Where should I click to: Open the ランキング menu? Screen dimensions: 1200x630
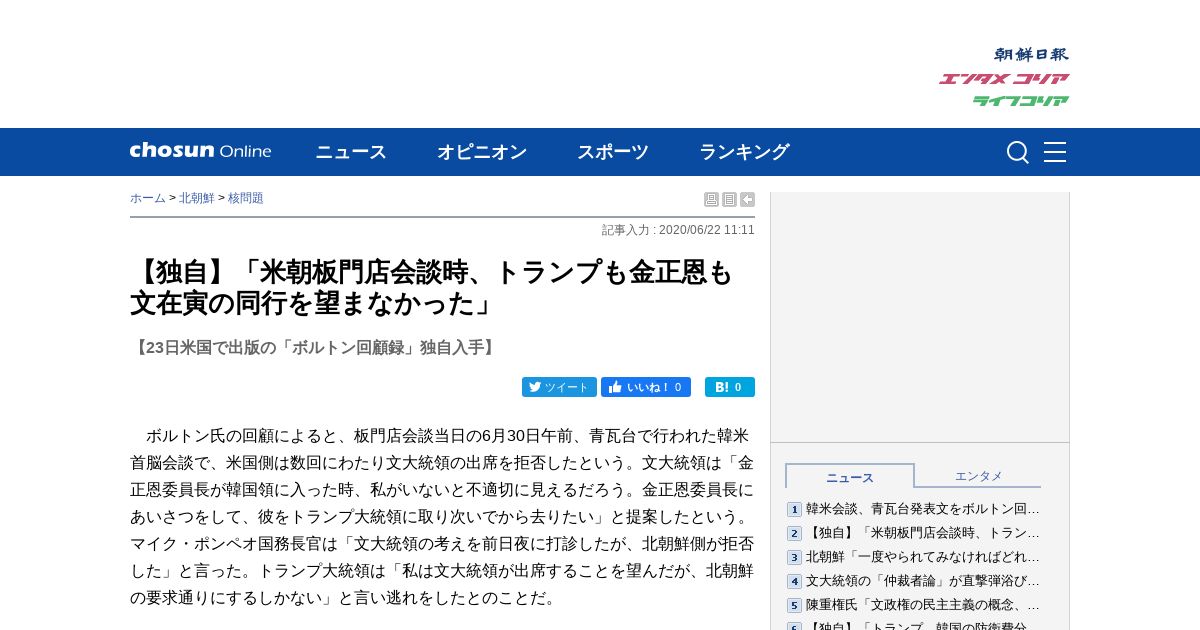(x=744, y=152)
